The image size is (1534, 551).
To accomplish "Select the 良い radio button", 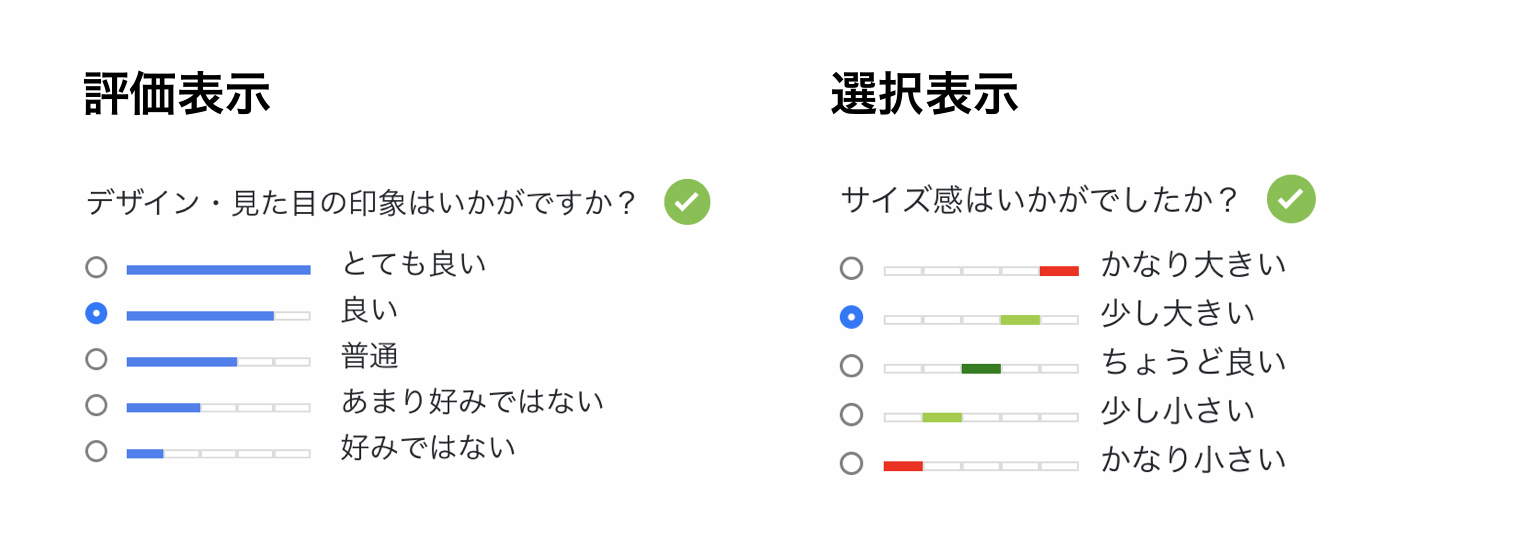I will click(x=96, y=314).
